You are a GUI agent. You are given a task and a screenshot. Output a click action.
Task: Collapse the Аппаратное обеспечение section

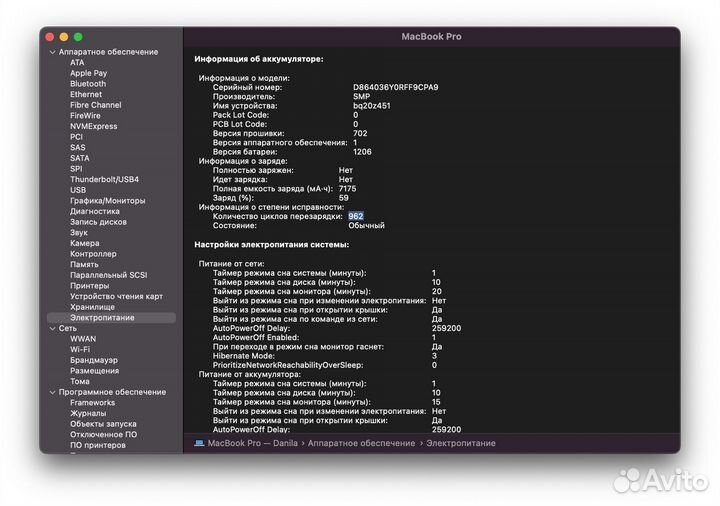click(x=52, y=52)
